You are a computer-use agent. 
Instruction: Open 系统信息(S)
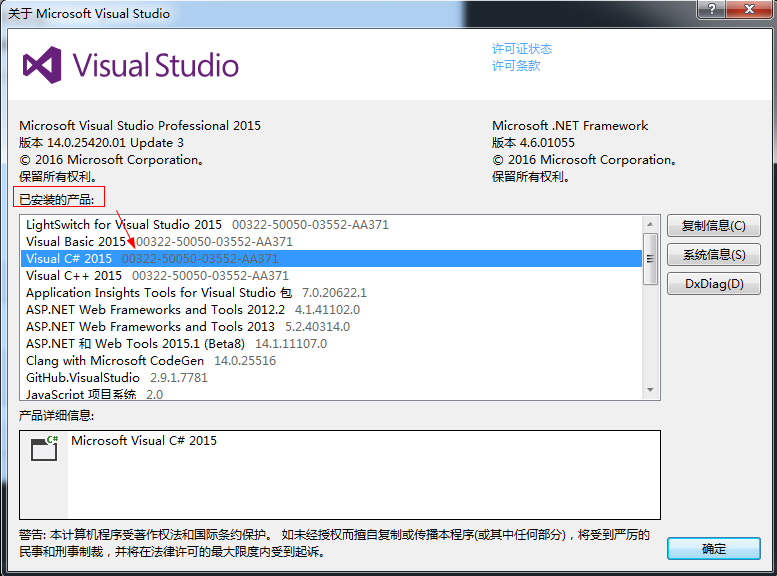714,255
